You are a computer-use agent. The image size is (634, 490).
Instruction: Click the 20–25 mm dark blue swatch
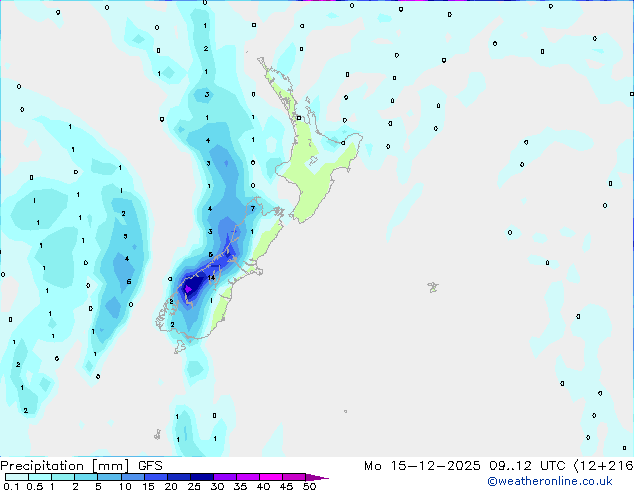(x=179, y=477)
